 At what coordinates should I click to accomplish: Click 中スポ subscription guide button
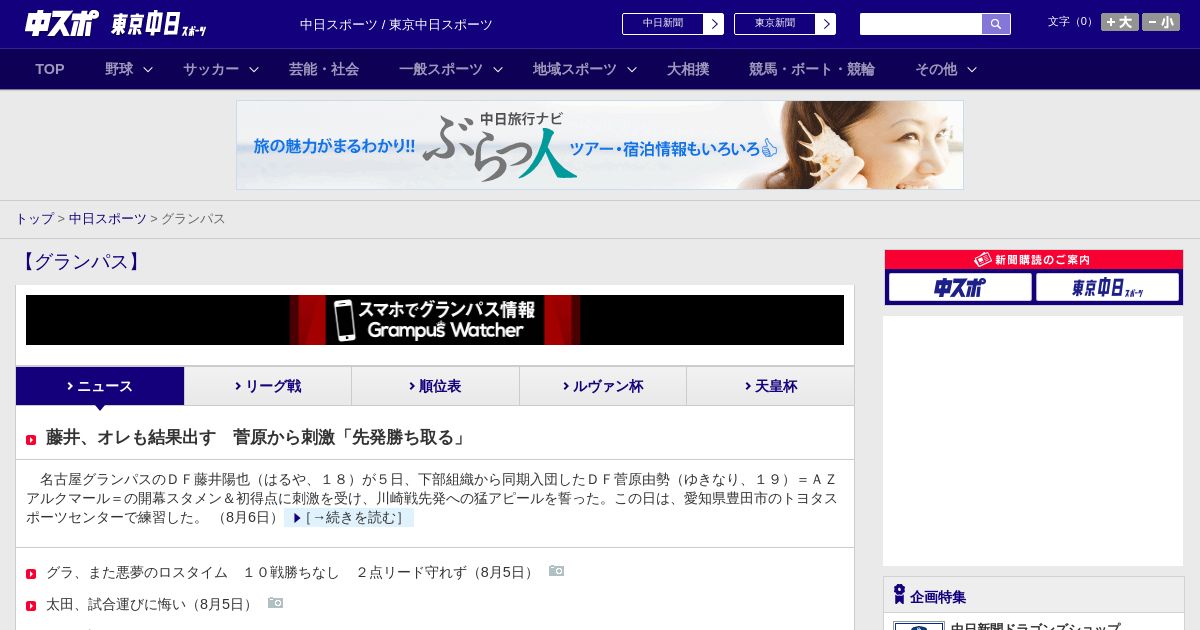[x=960, y=287]
